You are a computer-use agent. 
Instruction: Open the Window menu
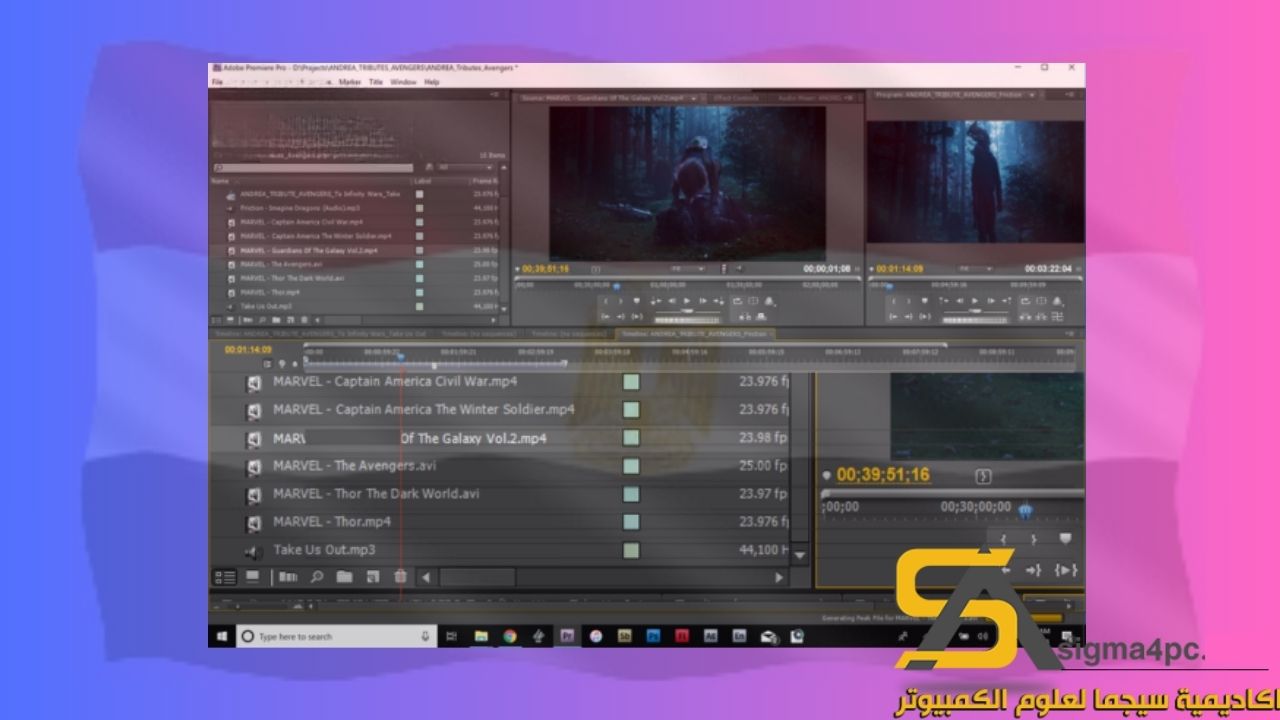(x=403, y=82)
